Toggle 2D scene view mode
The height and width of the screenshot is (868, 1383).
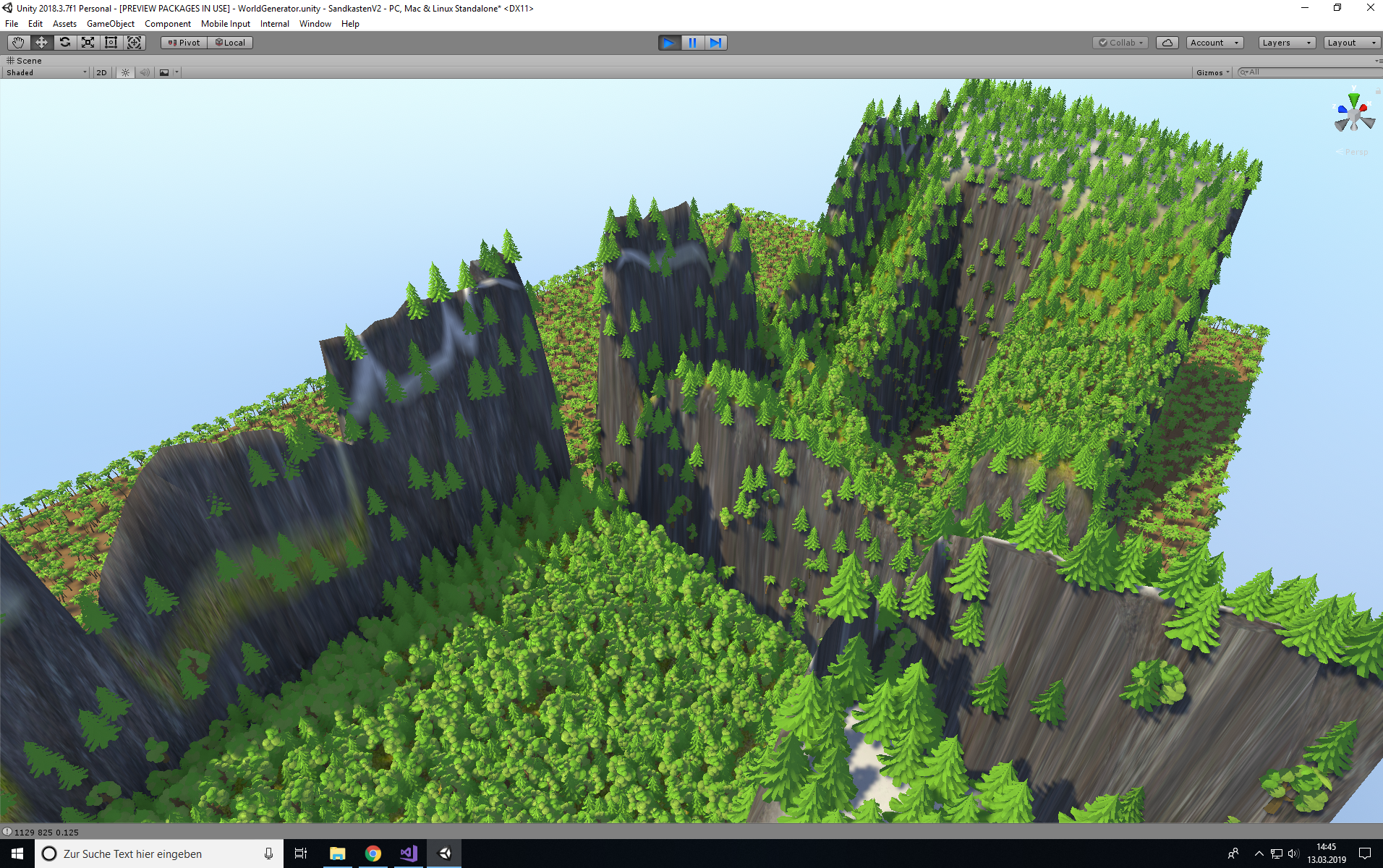(101, 72)
